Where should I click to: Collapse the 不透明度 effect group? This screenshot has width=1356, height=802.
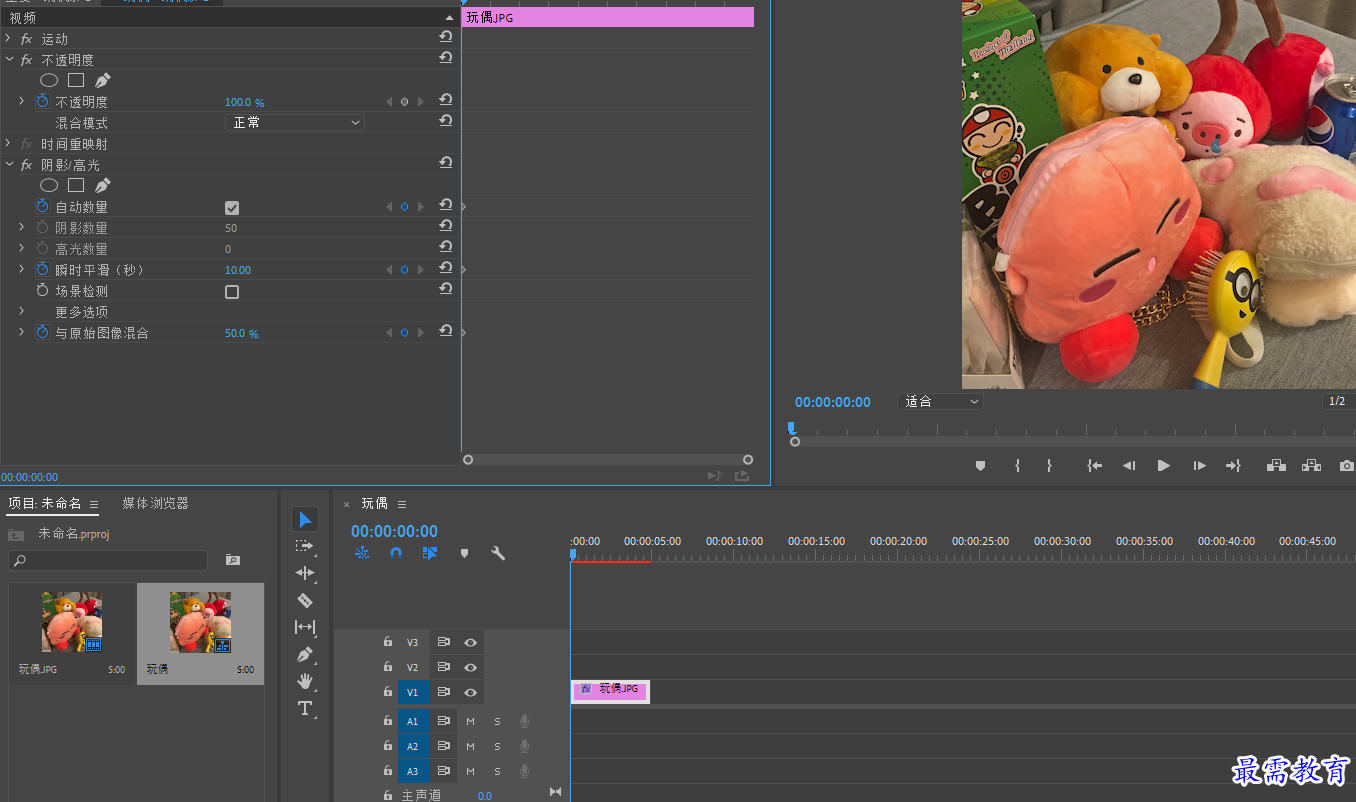(x=8, y=60)
